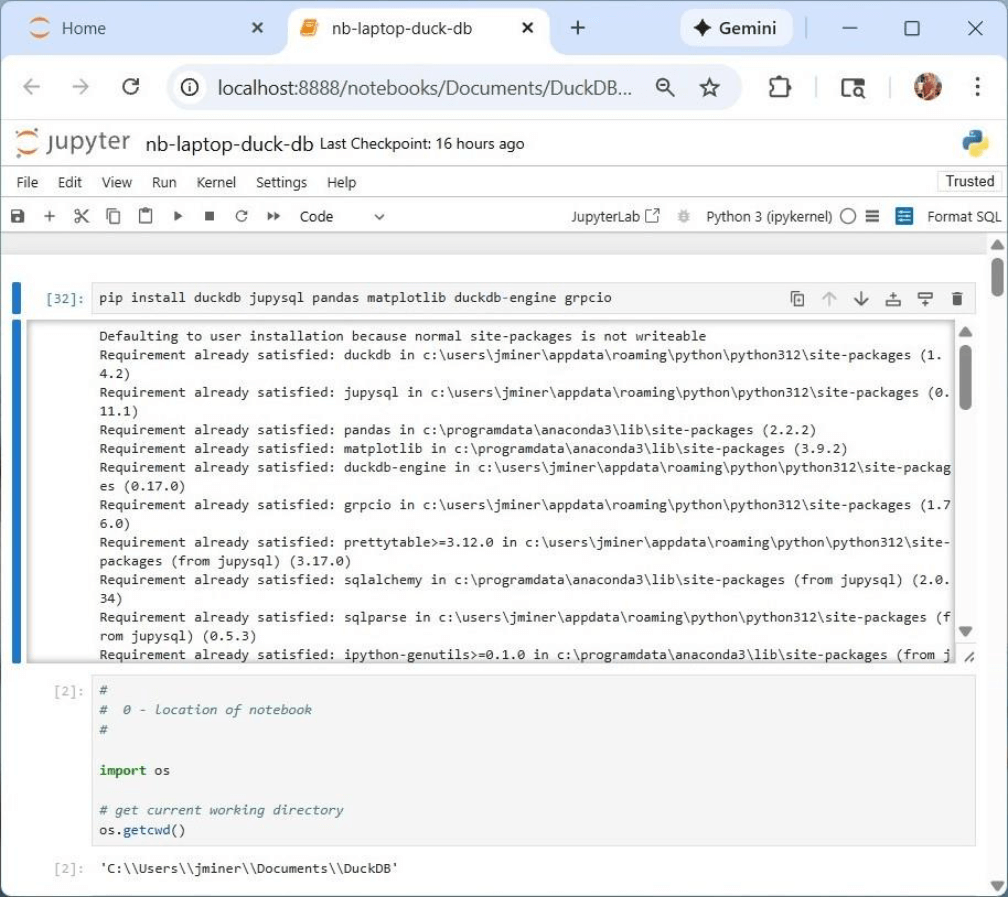Click the output resize handle in corner

[x=969, y=657]
